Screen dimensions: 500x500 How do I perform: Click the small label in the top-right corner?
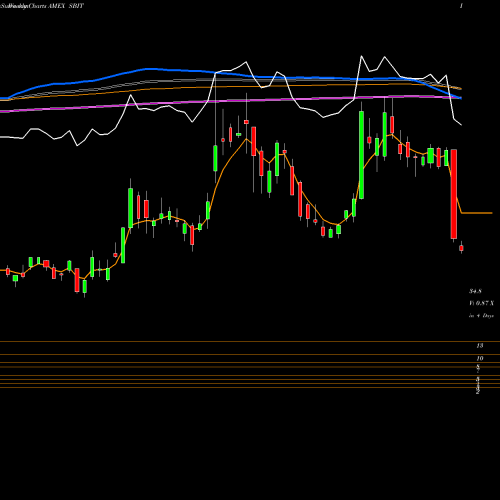461,6
